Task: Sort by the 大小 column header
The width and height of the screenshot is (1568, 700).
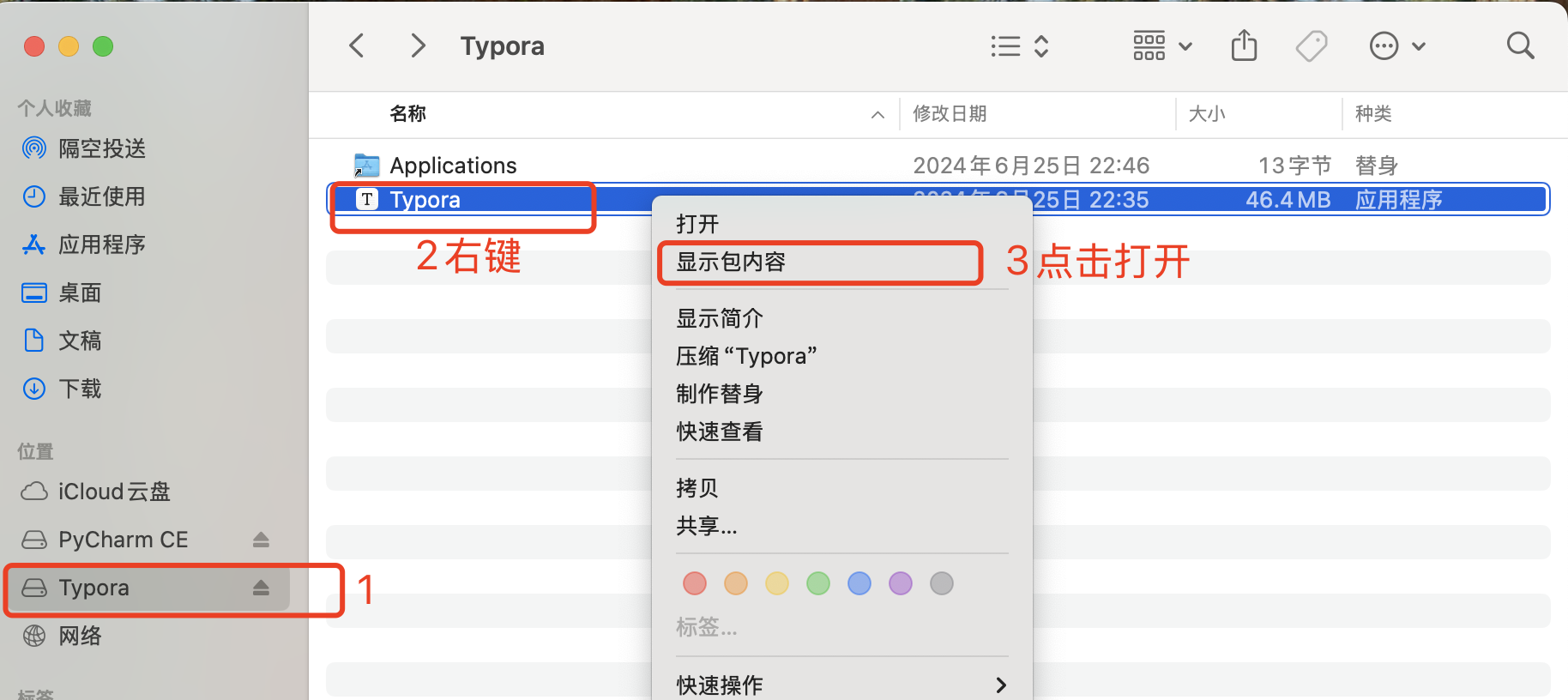Action: coord(1207,113)
